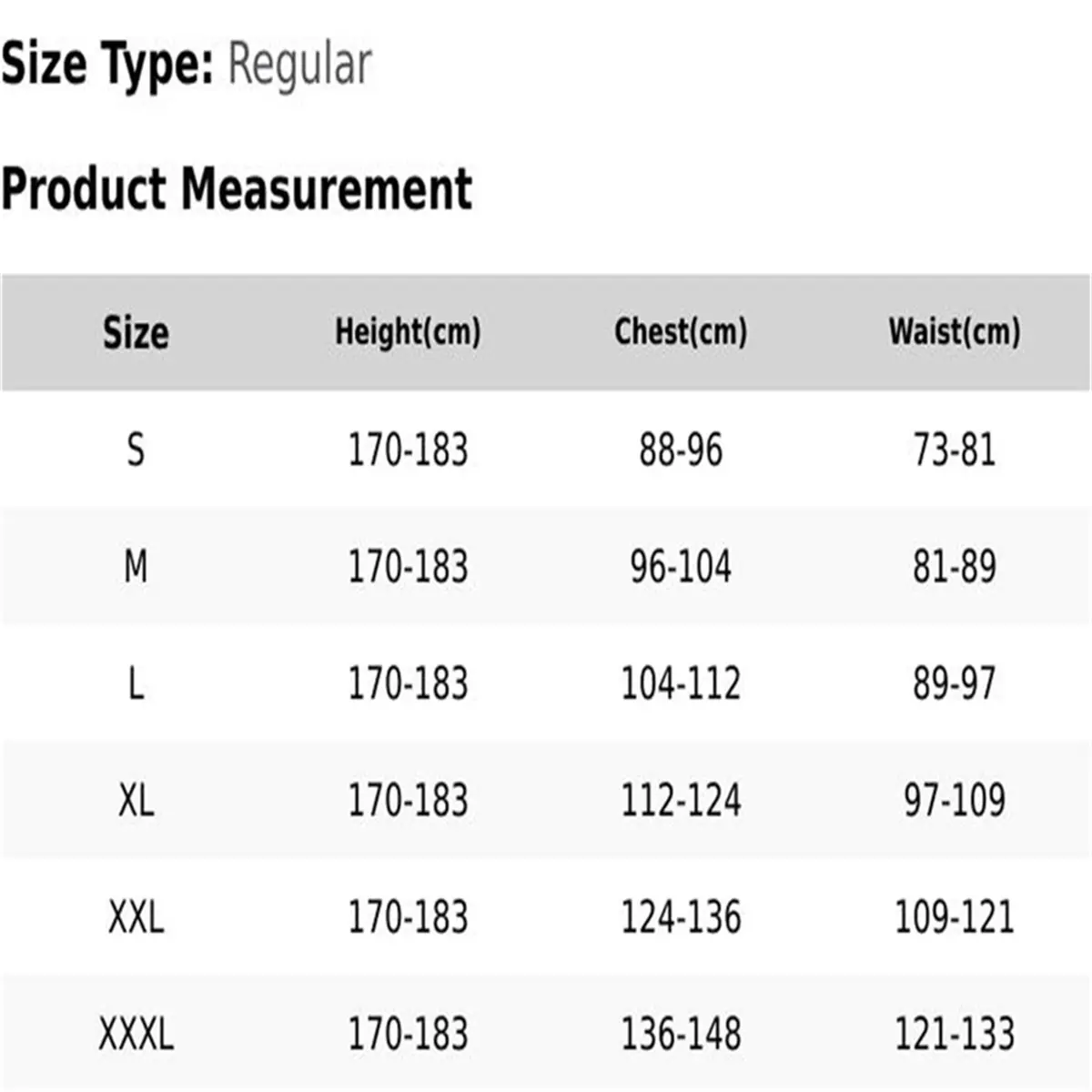Select the XXXL size row label
Screen dimensions: 1092x1092
click(136, 1034)
